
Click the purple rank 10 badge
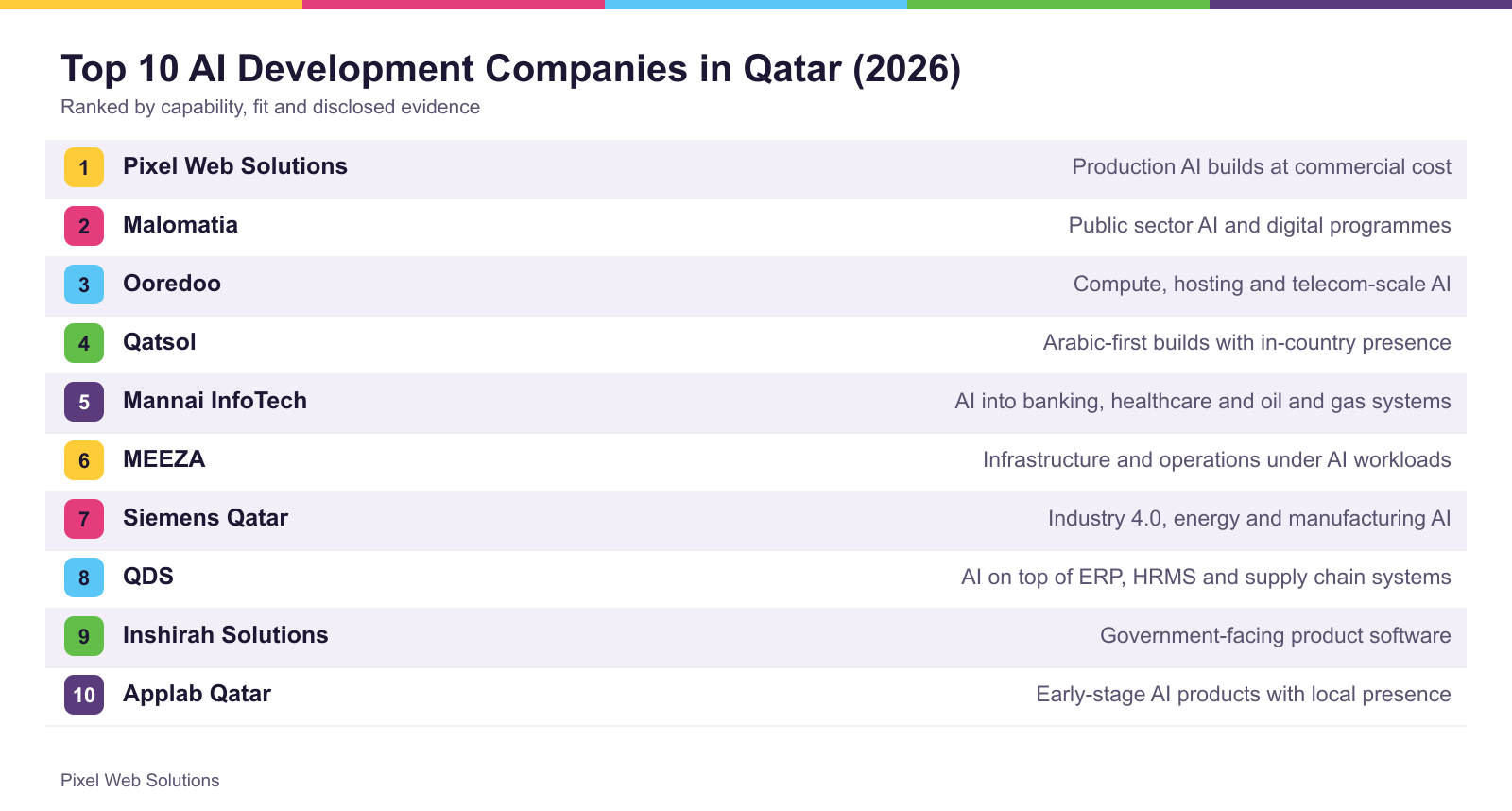(84, 695)
